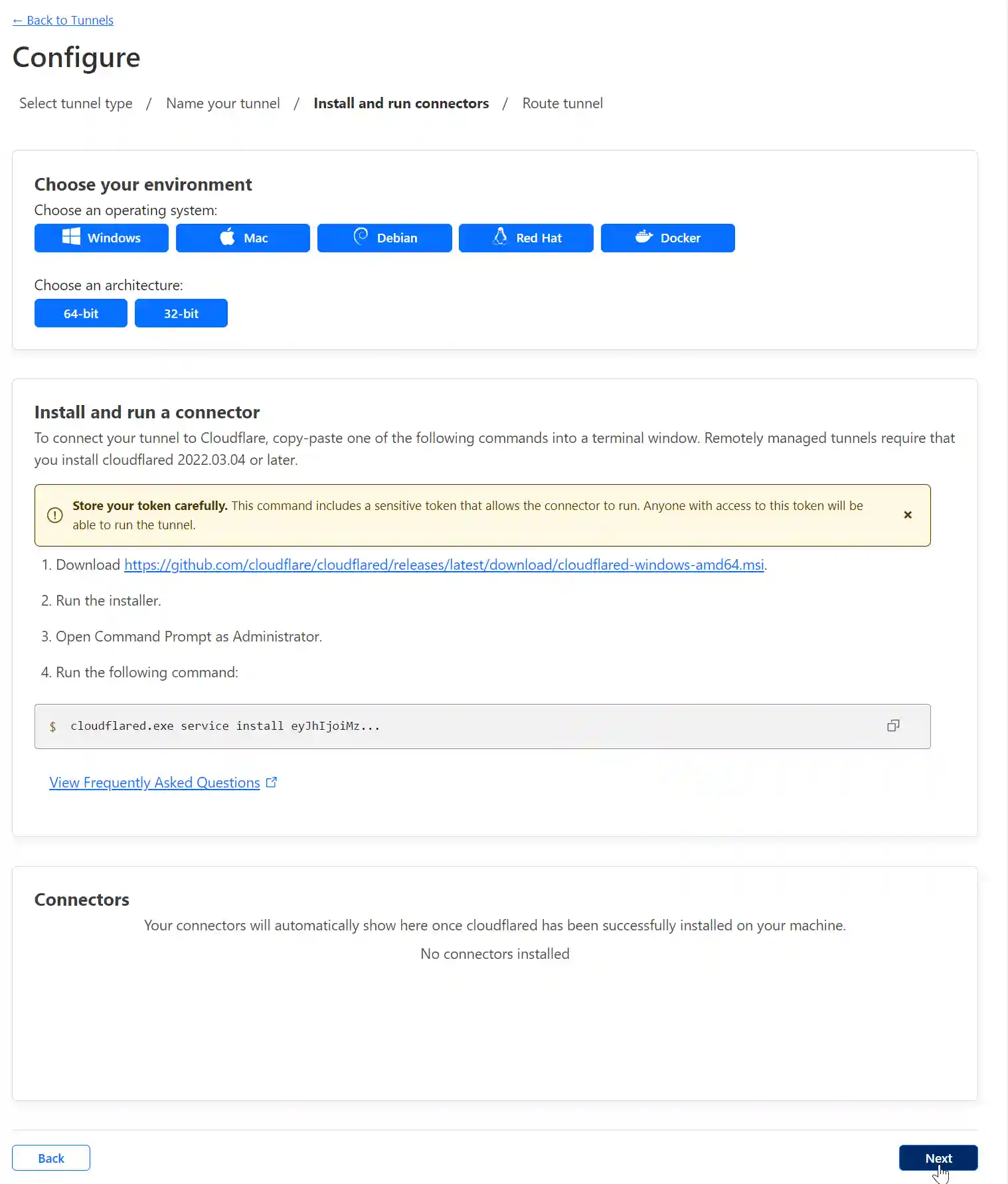Open View Frequently Asked Questions
Screen dimensions: 1008x1184
pyautogui.click(x=154, y=782)
